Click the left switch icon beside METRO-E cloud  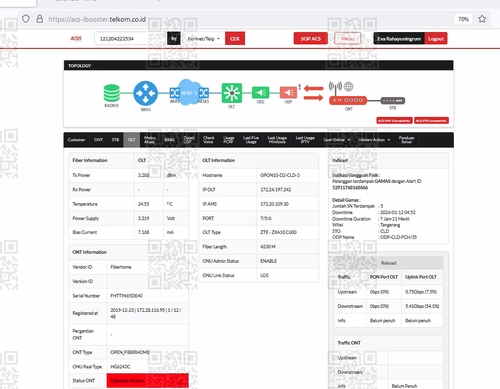point(175,93)
